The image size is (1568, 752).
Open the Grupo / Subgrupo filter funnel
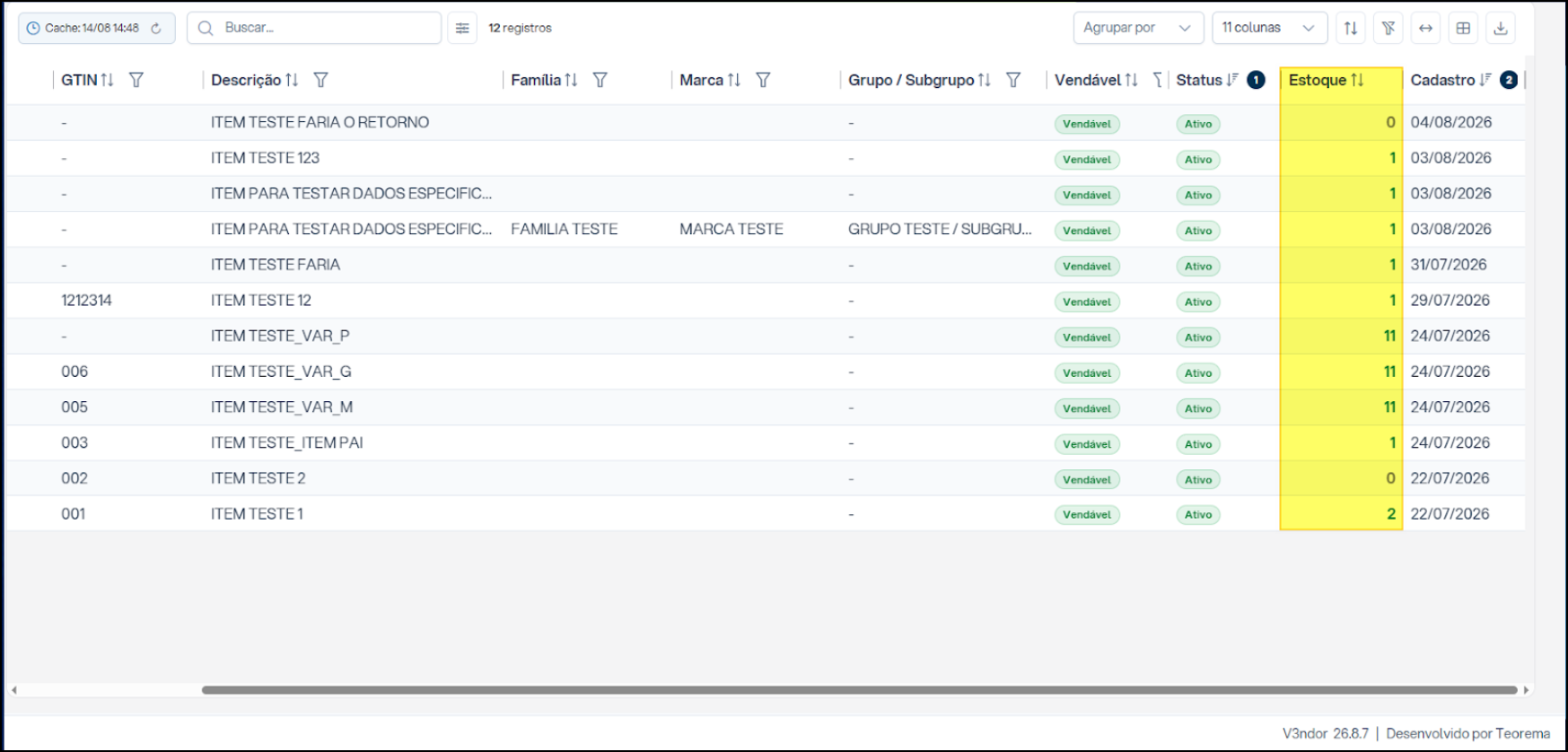1013,80
